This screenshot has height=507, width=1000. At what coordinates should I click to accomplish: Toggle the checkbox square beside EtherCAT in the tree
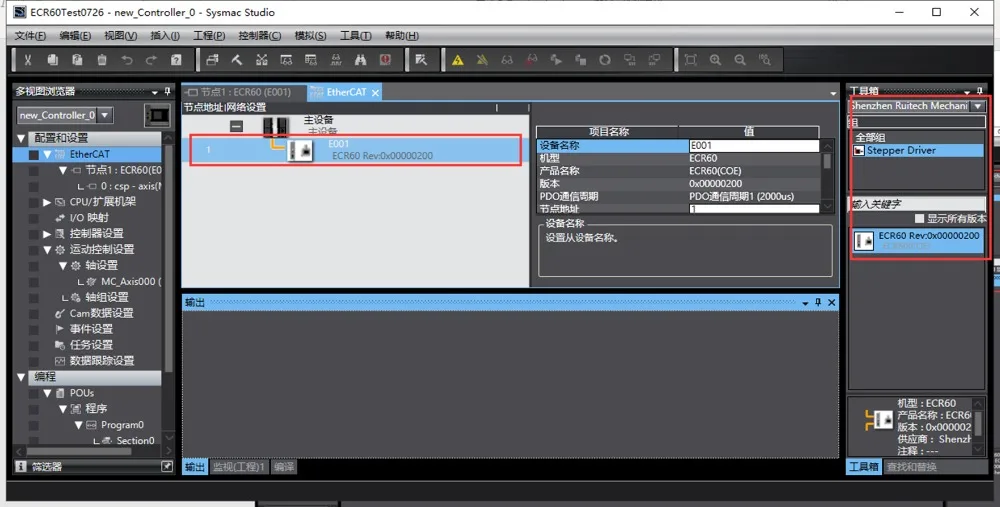pos(33,154)
